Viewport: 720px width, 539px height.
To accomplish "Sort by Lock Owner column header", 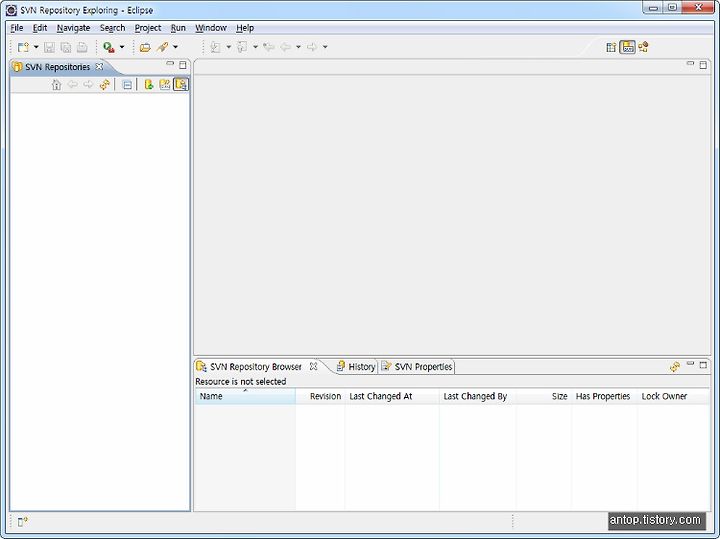I will pos(673,396).
